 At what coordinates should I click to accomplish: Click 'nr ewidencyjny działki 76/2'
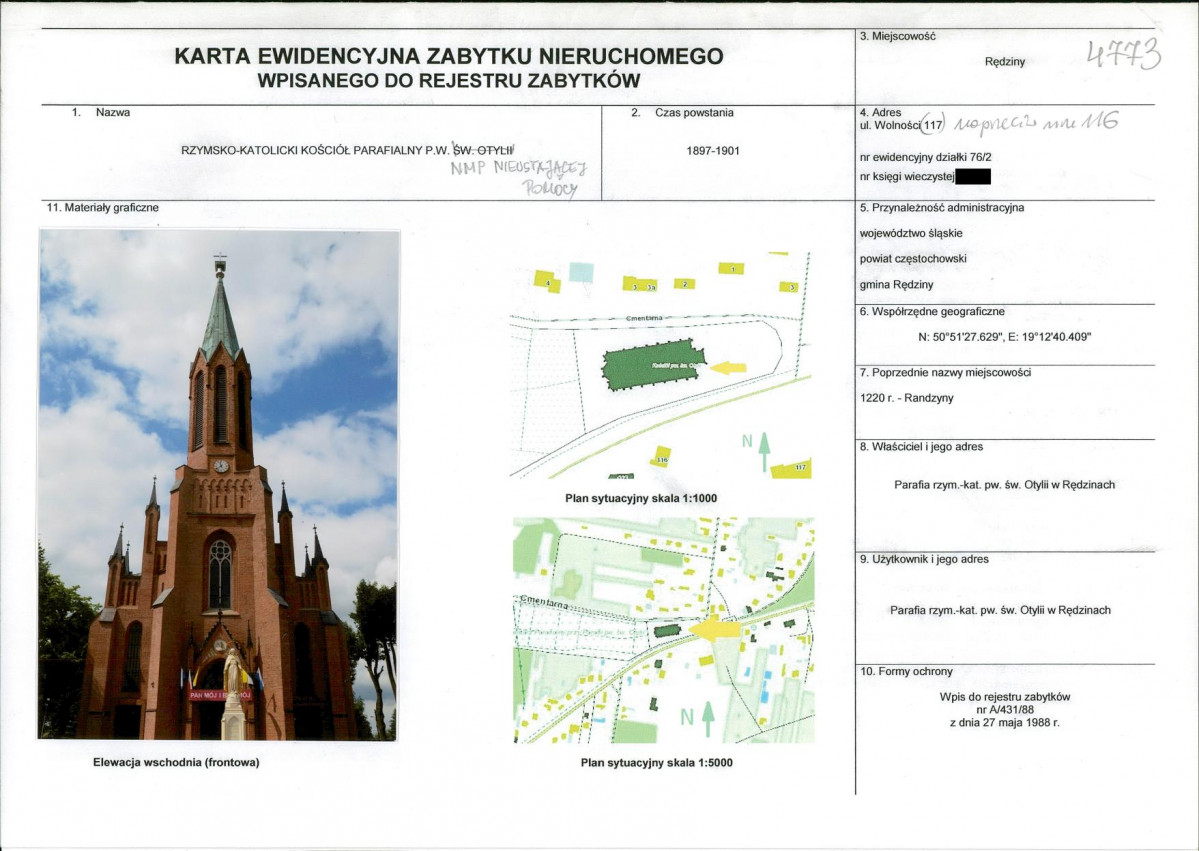(925, 158)
